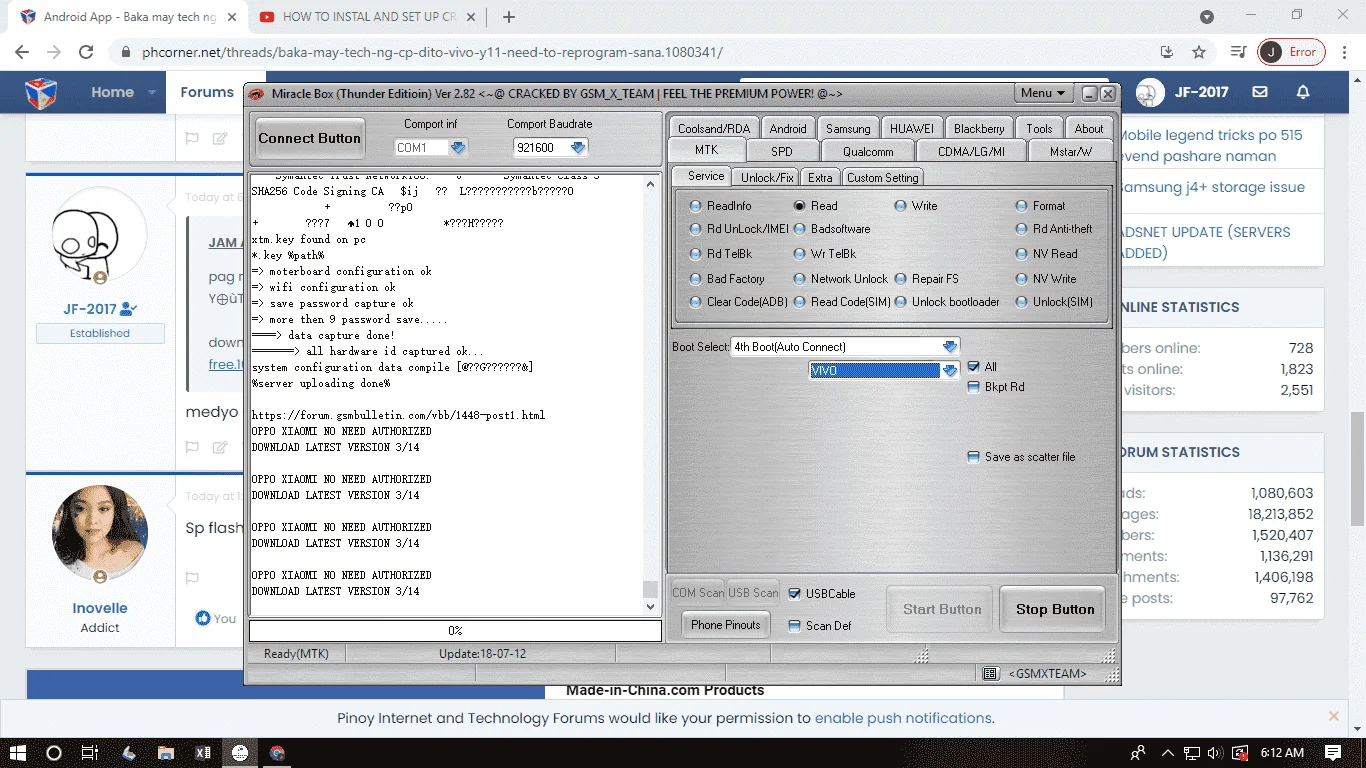Screen dimensions: 1366x768
Task: Open the 'Samsung j4+ storage issue' thread link
Action: coord(1212,187)
